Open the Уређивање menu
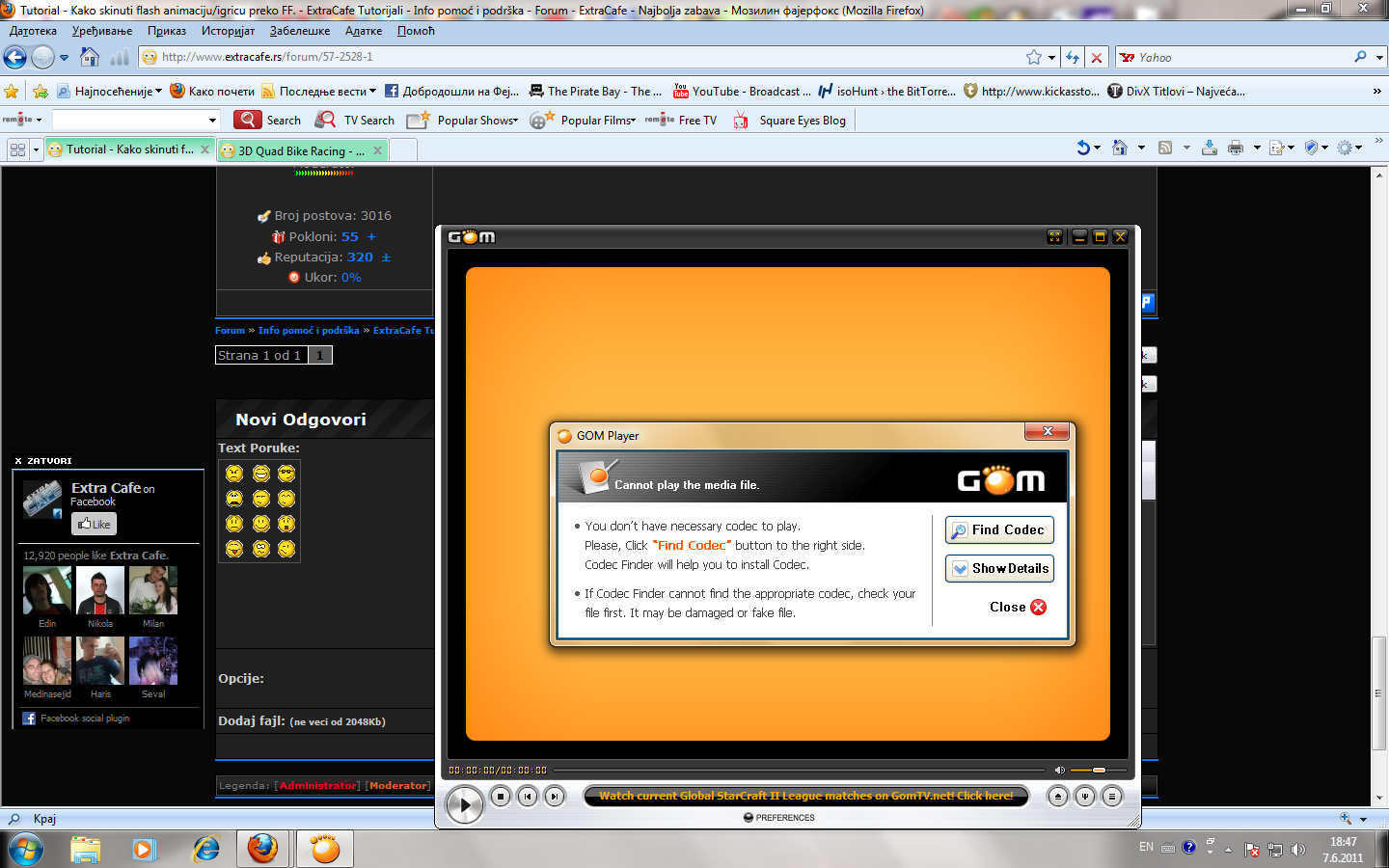Screen dimensions: 1389x868 102,31
